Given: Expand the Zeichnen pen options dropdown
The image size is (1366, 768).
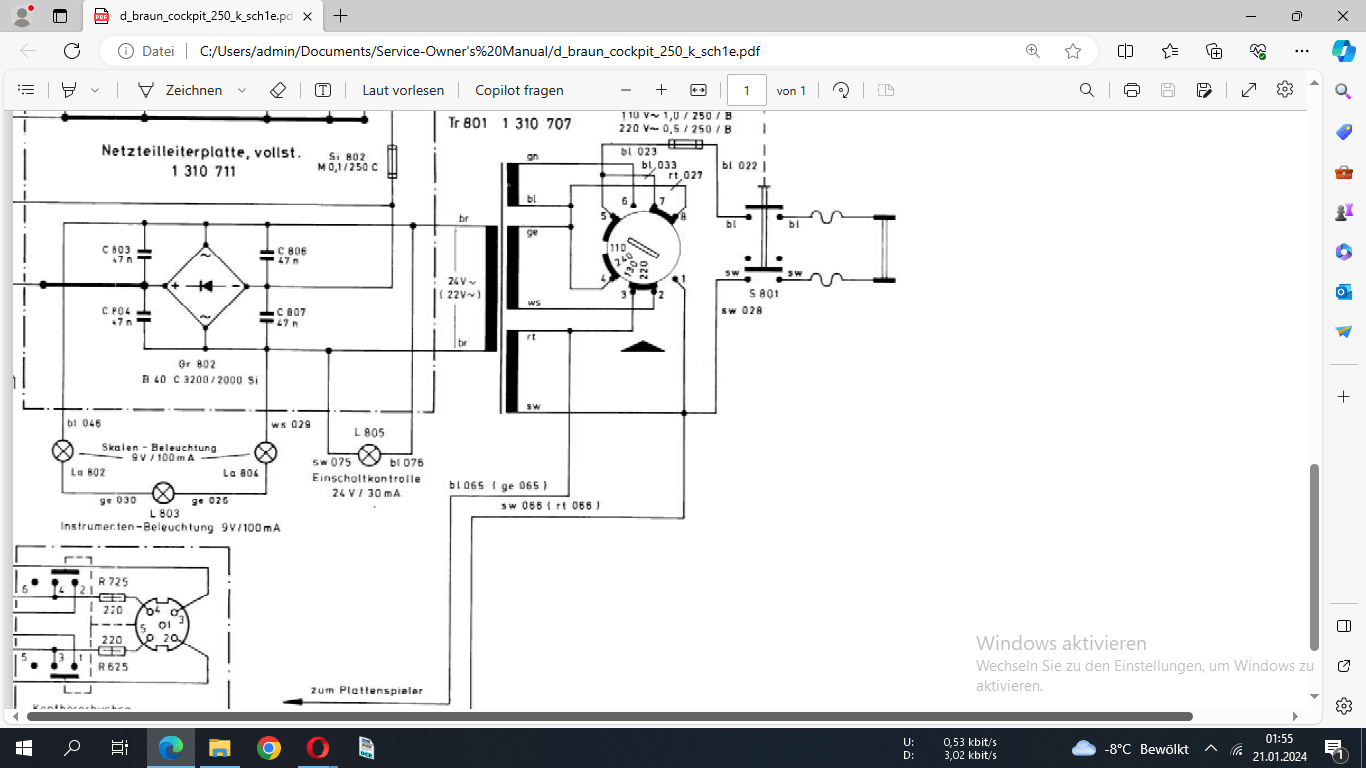Looking at the screenshot, I should click(242, 90).
